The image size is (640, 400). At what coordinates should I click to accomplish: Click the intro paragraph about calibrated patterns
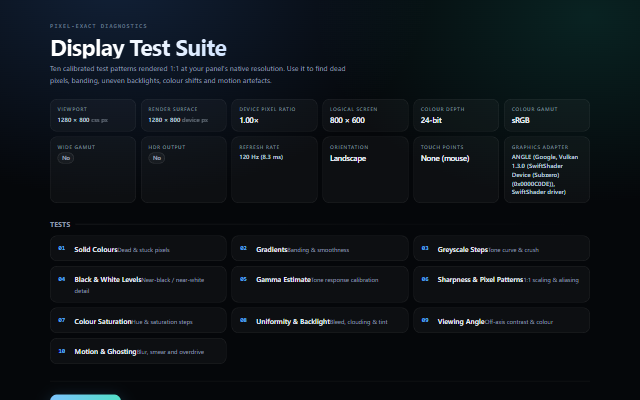[x=198, y=75]
